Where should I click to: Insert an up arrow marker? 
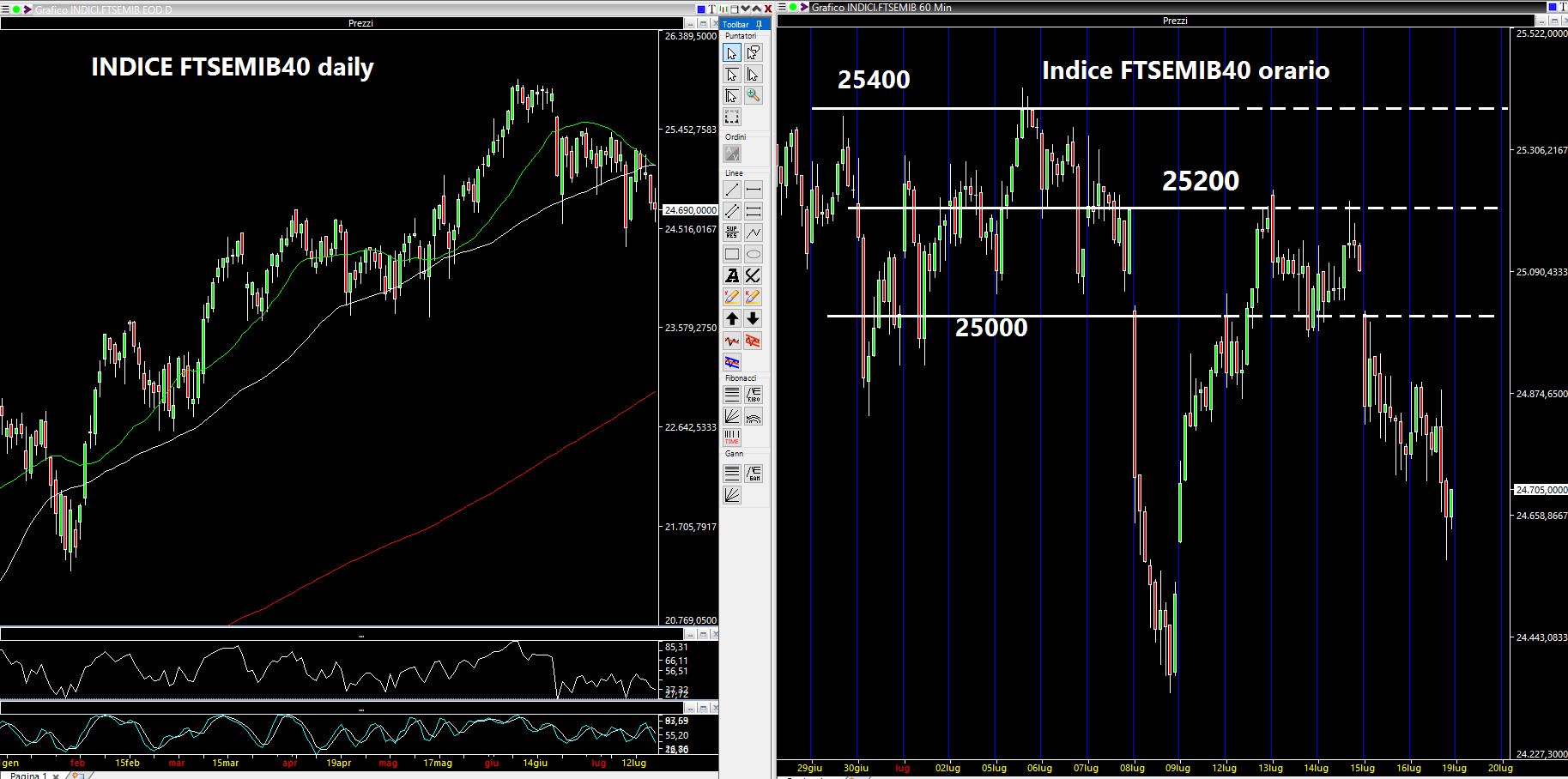click(732, 318)
